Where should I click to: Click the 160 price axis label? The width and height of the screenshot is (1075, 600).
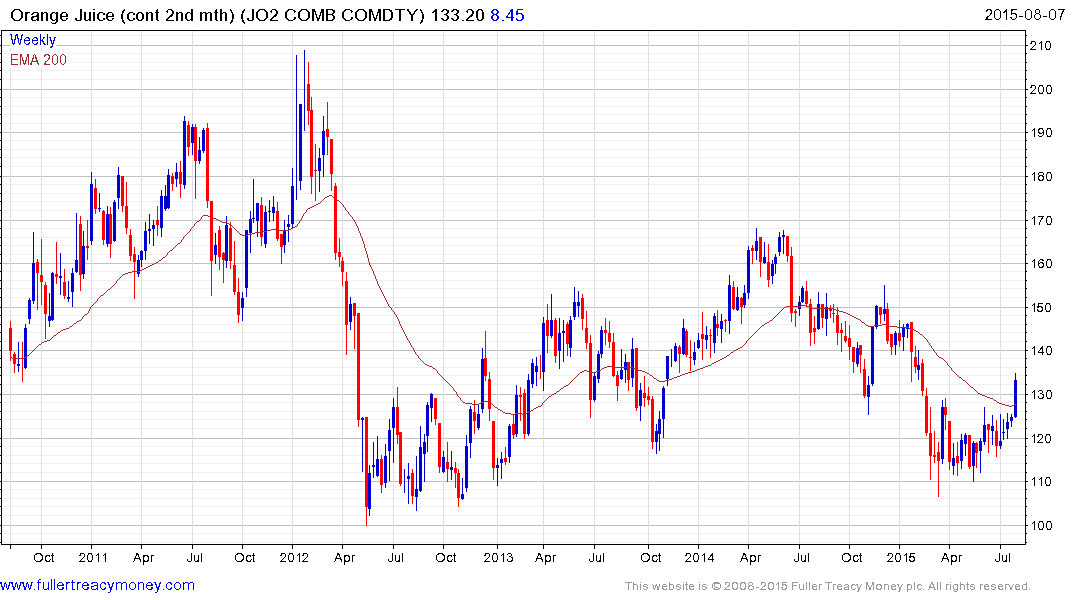pyautogui.click(x=1041, y=264)
